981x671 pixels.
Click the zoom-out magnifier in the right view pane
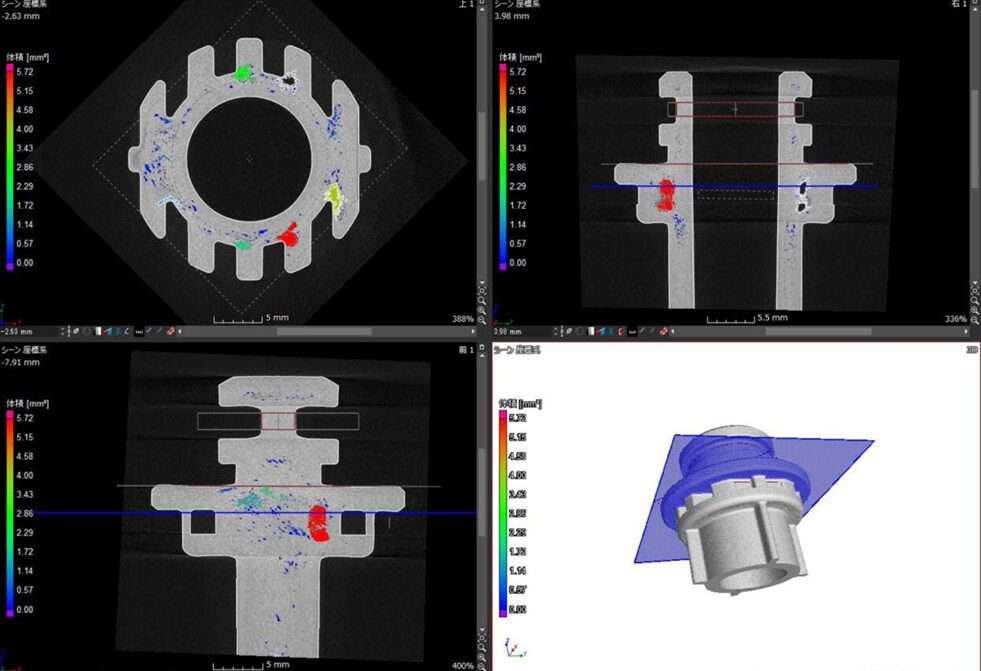click(974, 320)
